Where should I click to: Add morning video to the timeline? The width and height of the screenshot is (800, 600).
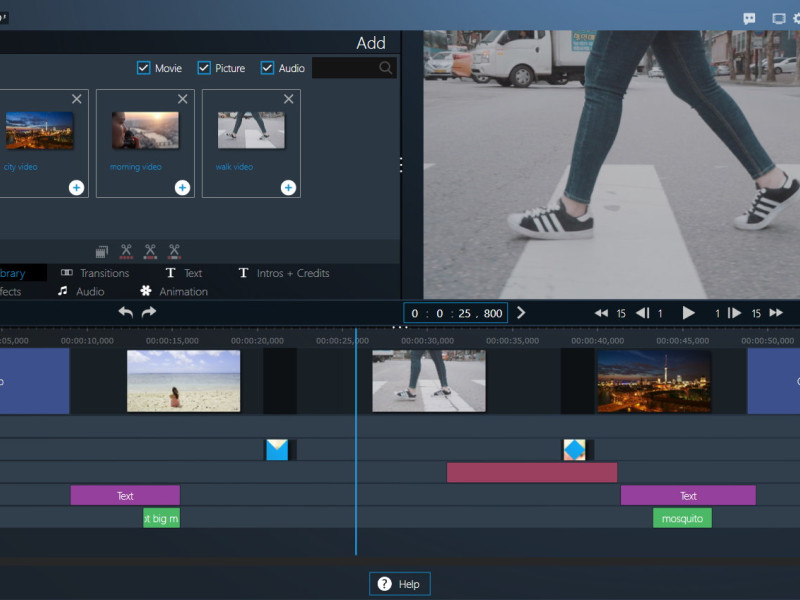182,188
